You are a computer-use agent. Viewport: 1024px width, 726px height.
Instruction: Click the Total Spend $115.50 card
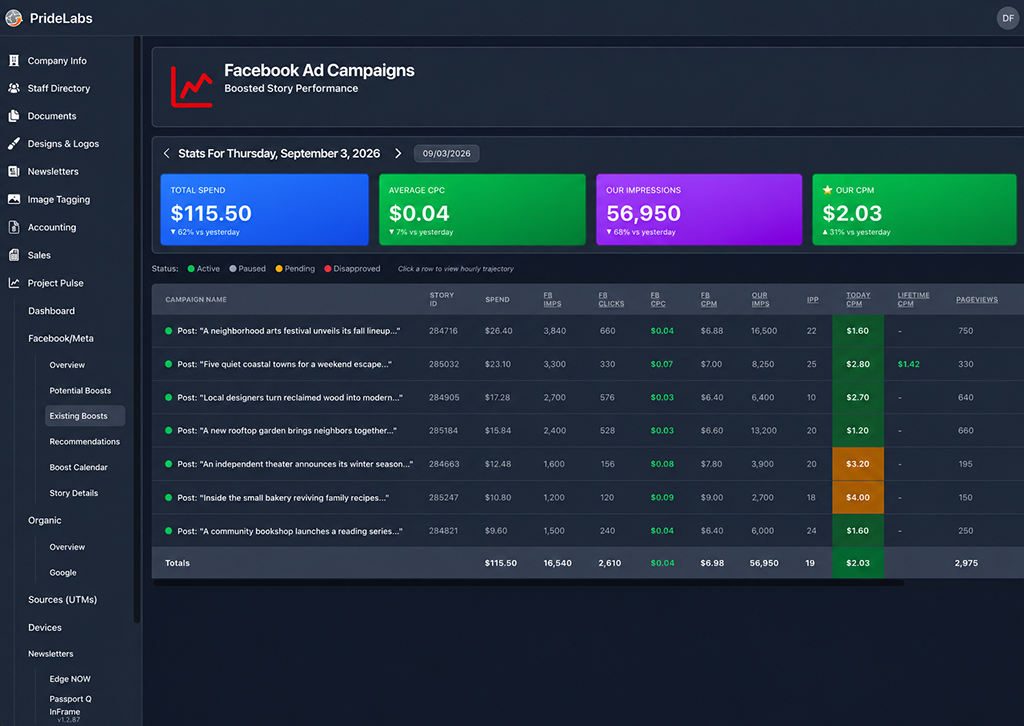pos(264,210)
